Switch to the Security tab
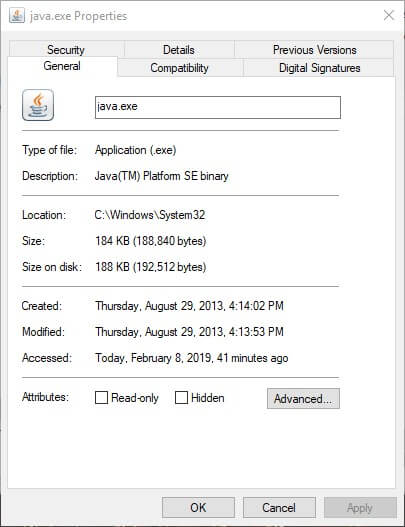 (66, 50)
